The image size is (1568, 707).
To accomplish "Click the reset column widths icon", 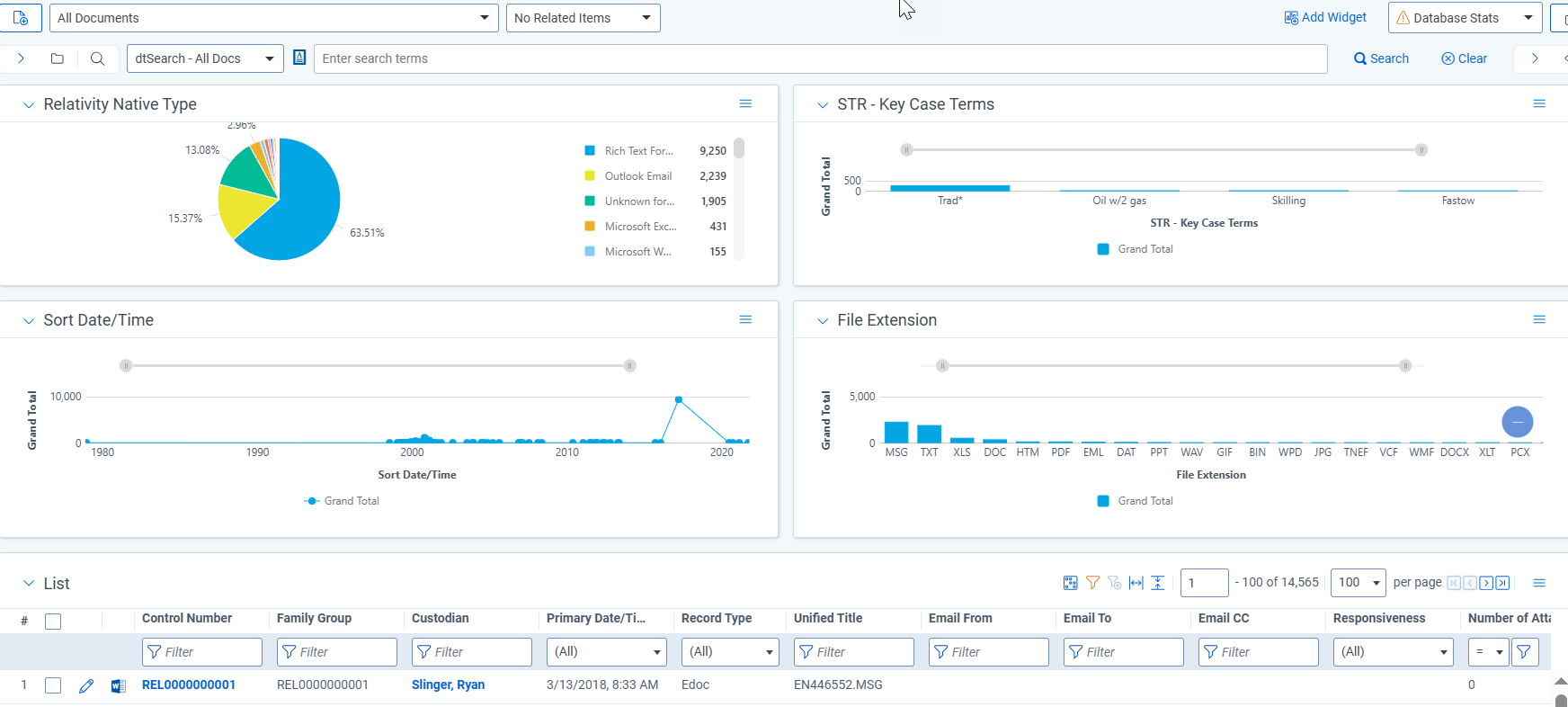I will click(1136, 583).
